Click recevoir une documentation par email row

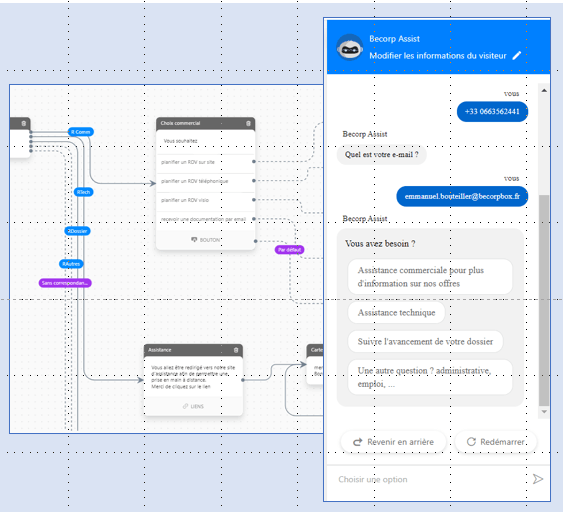tap(205, 219)
